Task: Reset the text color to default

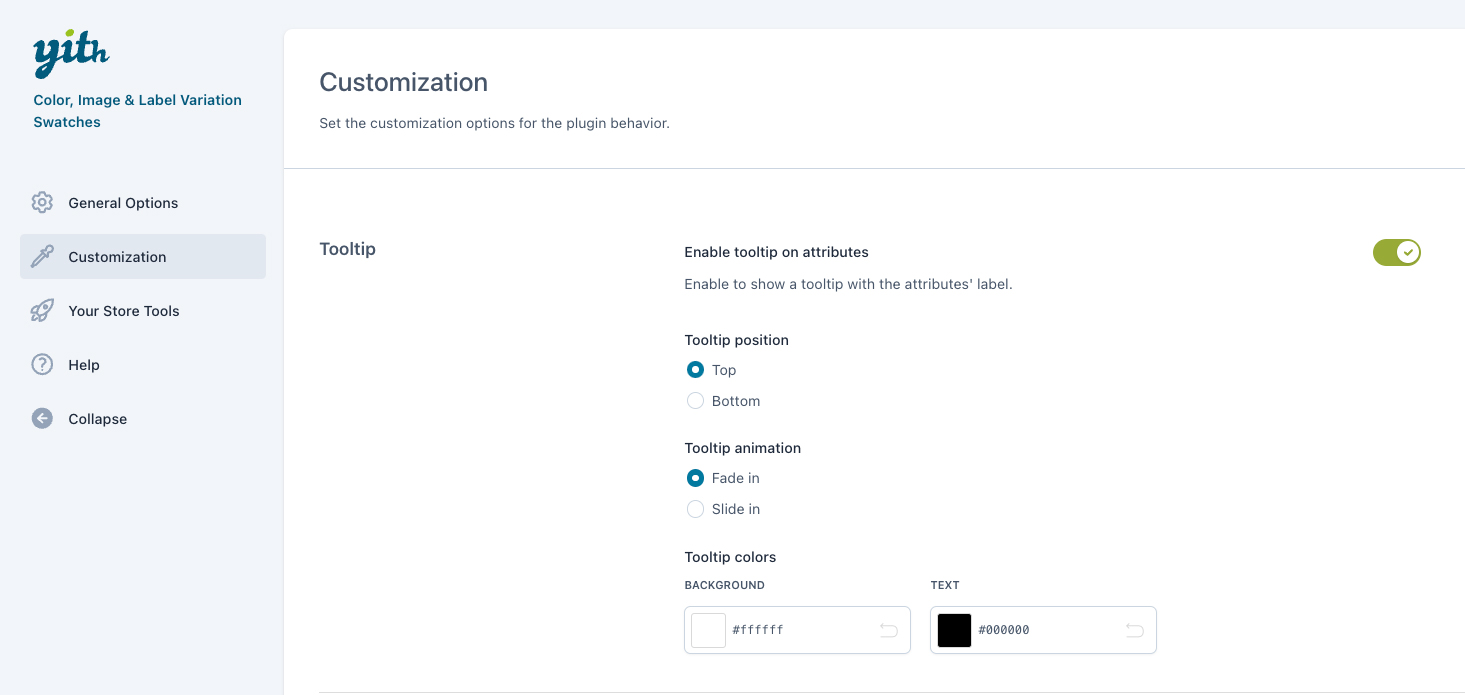Action: click(1134, 630)
